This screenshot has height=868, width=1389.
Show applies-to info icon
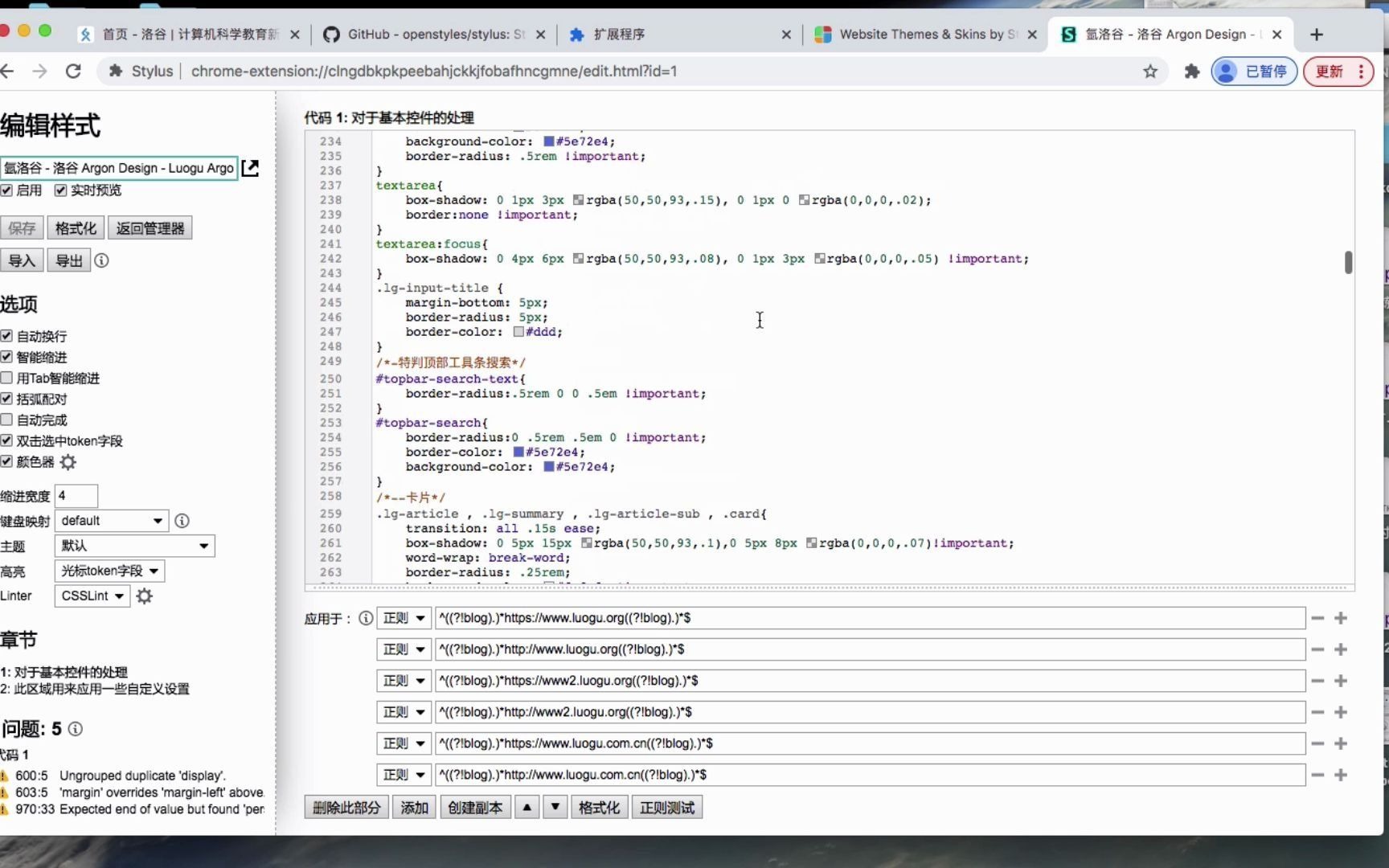click(366, 618)
